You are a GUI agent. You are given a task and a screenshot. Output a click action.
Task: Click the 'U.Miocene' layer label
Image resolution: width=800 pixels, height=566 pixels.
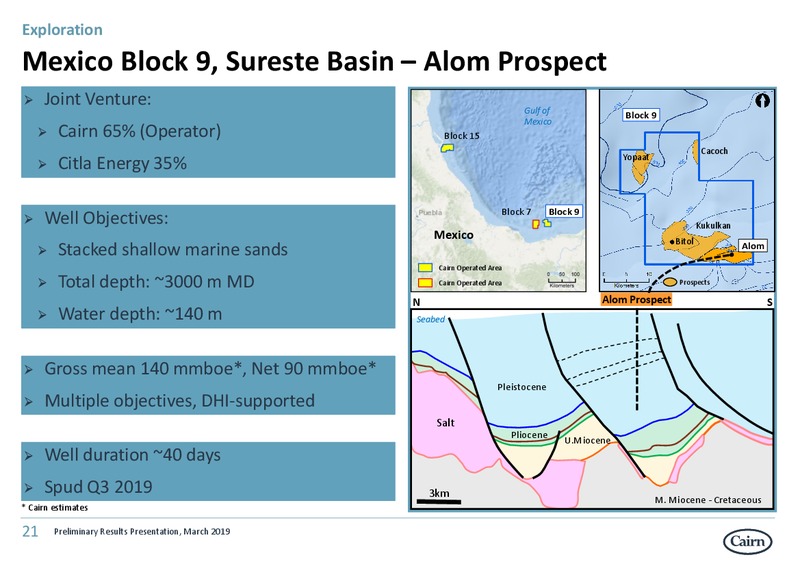click(x=587, y=440)
